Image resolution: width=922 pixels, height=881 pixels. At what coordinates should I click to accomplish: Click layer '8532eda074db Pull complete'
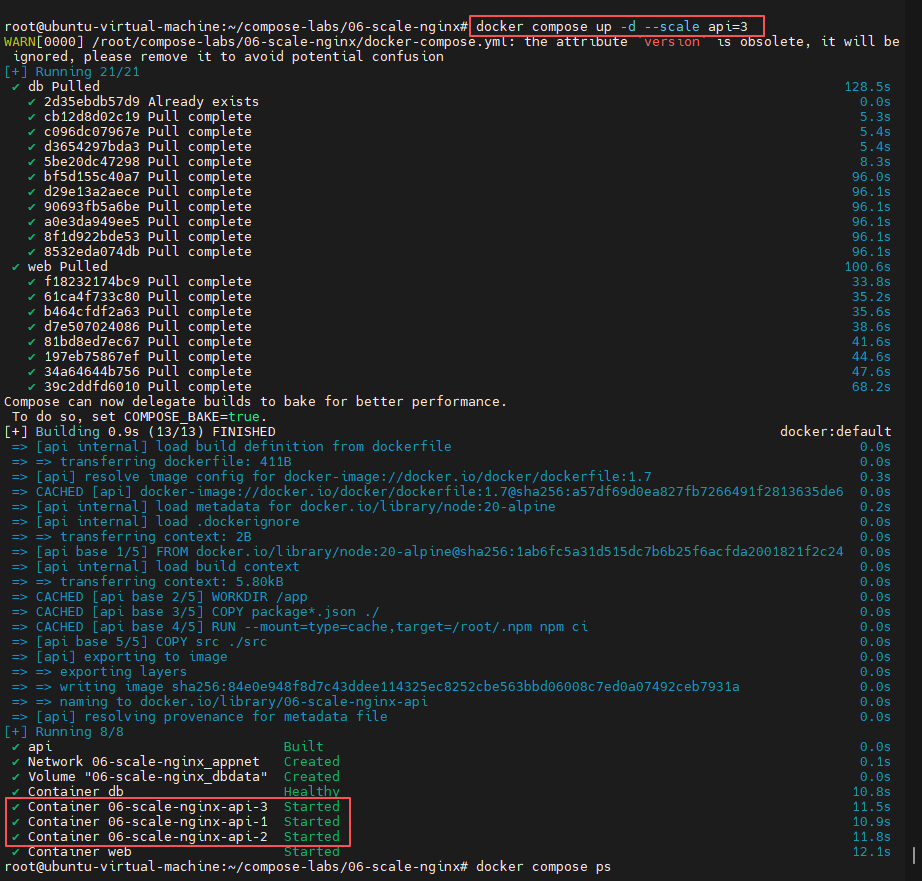coord(148,252)
